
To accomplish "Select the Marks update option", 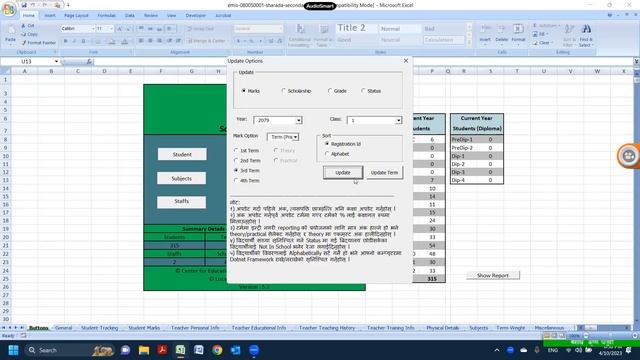I will coord(251,91).
